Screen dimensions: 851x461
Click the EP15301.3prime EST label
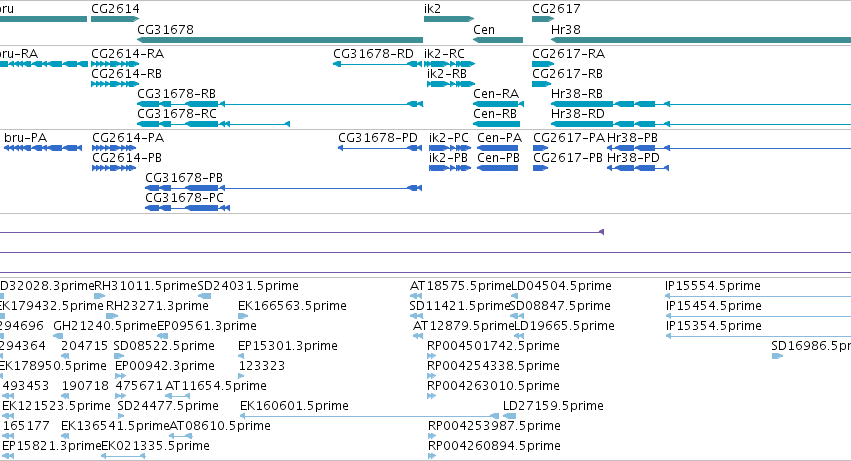pos(288,346)
